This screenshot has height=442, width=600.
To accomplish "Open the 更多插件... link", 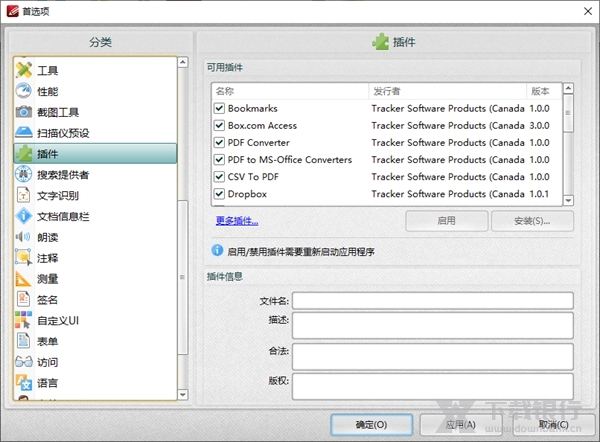I will (237, 221).
